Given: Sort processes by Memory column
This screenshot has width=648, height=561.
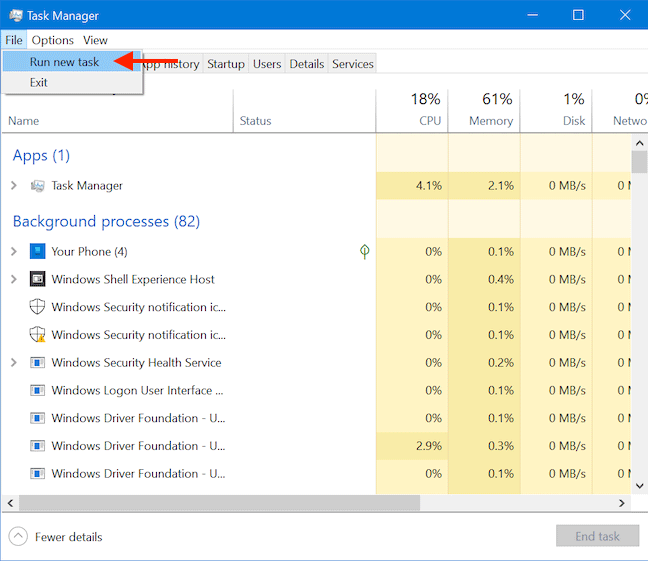Looking at the screenshot, I should pyautogui.click(x=484, y=112).
